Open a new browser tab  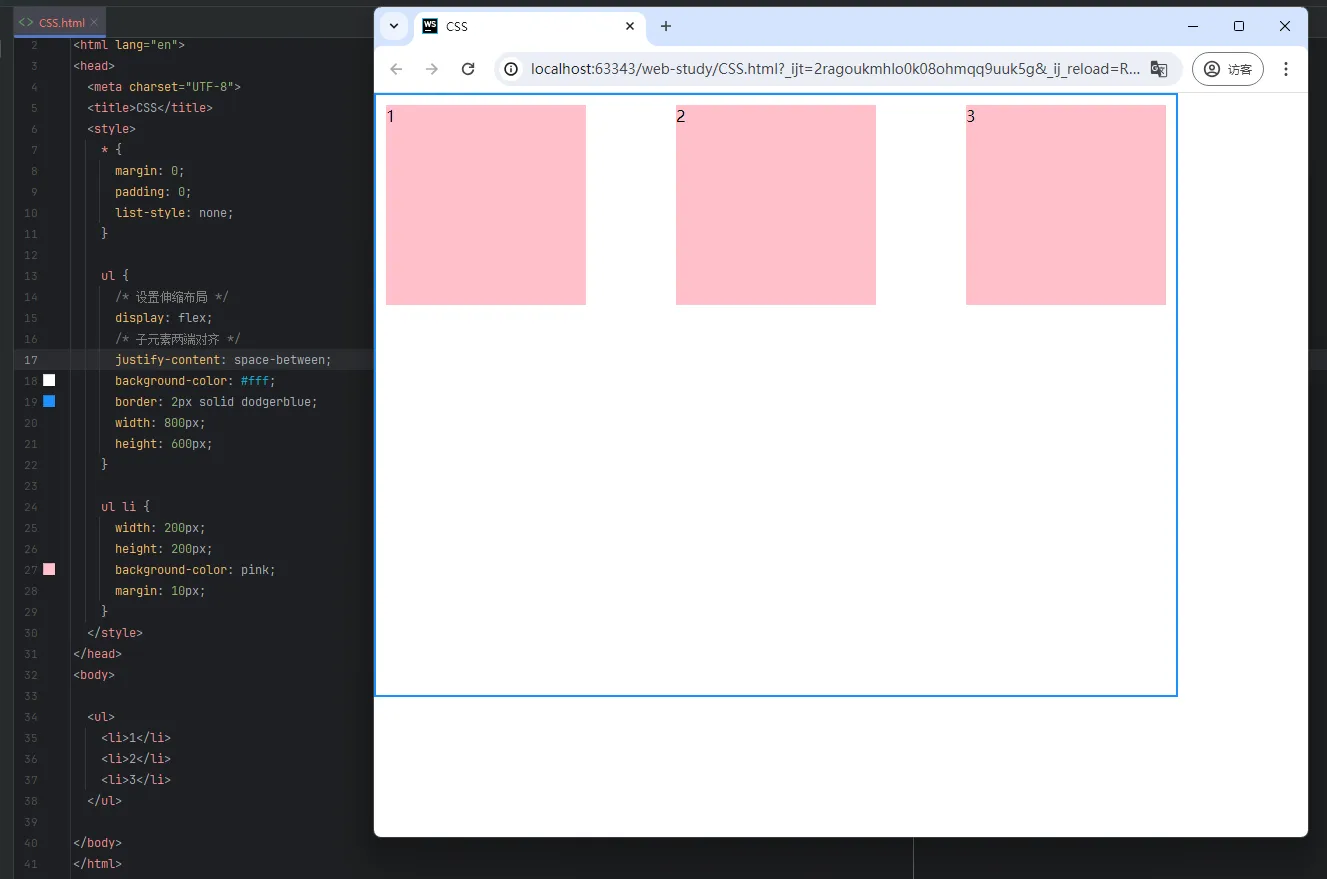(x=666, y=26)
